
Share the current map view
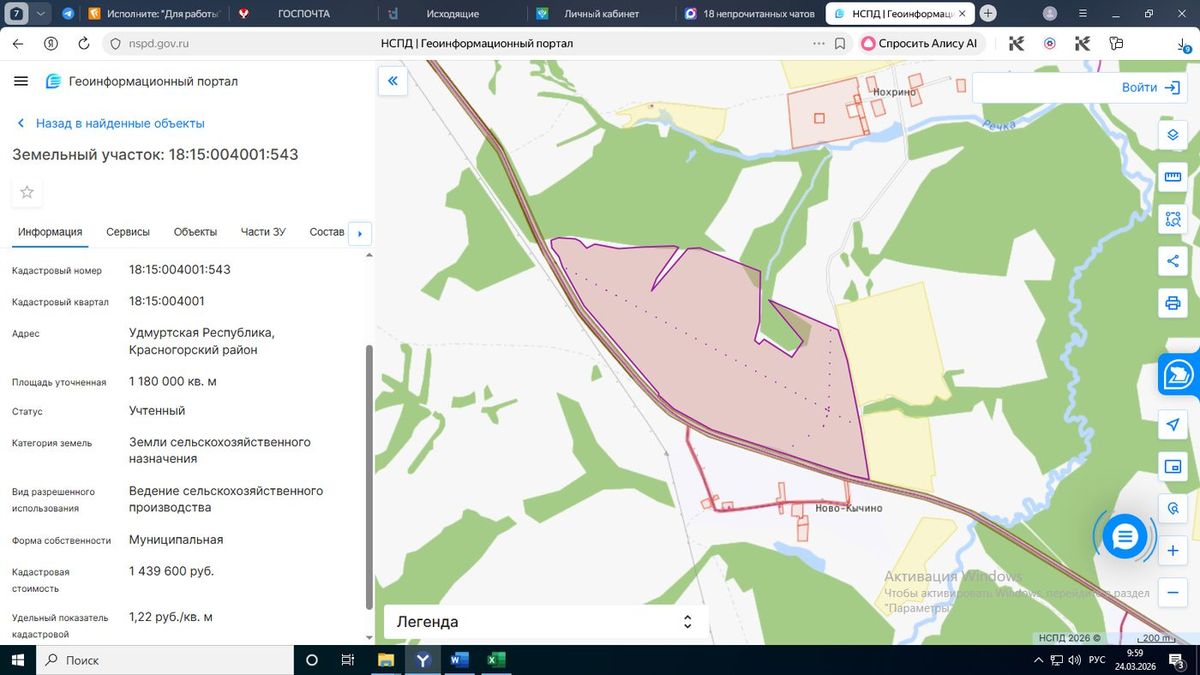[x=1173, y=261]
